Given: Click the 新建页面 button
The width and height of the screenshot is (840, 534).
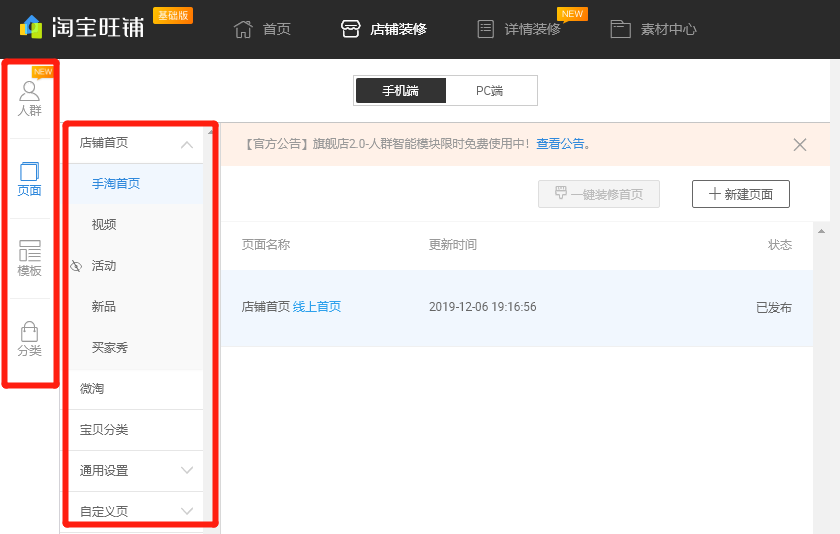Looking at the screenshot, I should pyautogui.click(x=741, y=194).
